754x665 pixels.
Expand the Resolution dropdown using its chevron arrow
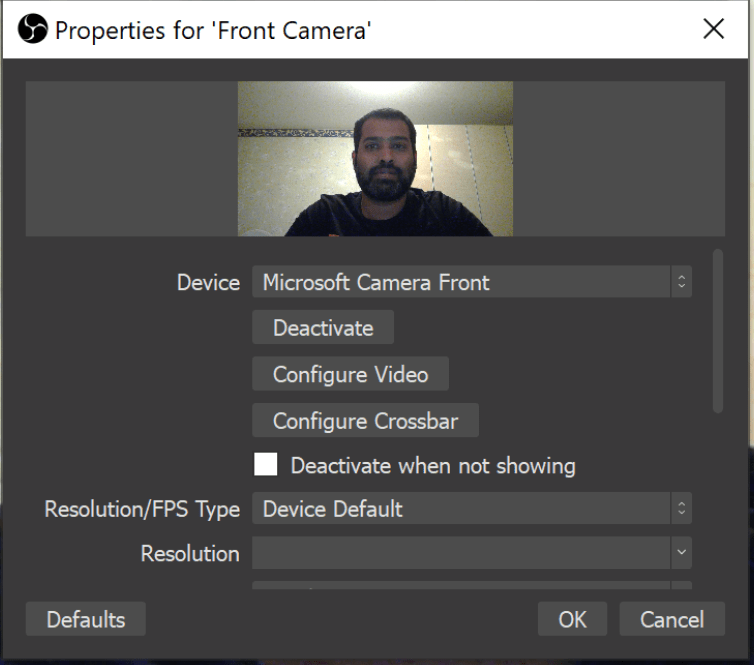[x=681, y=553]
